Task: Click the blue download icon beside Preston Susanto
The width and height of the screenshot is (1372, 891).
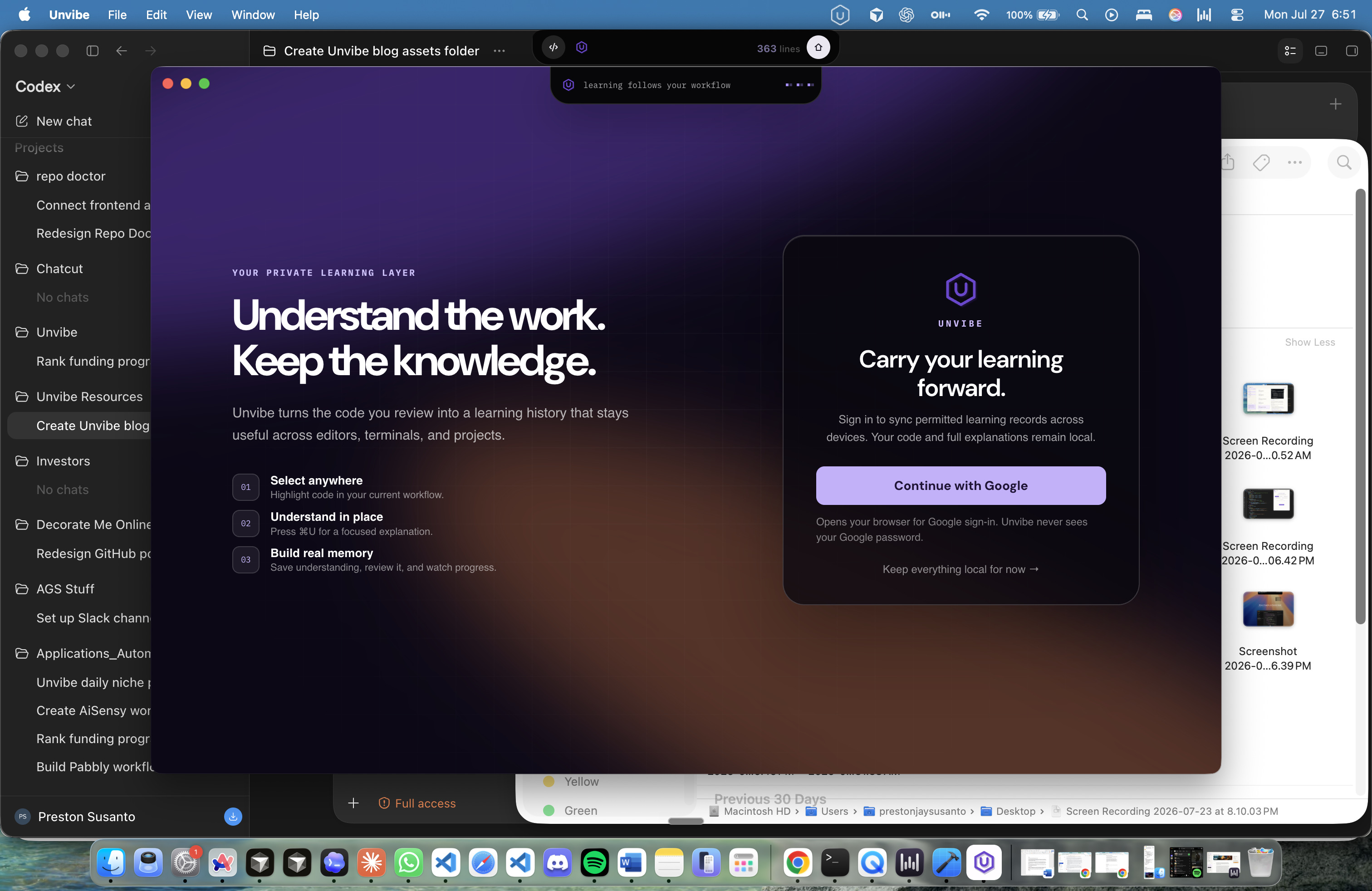Action: click(233, 817)
